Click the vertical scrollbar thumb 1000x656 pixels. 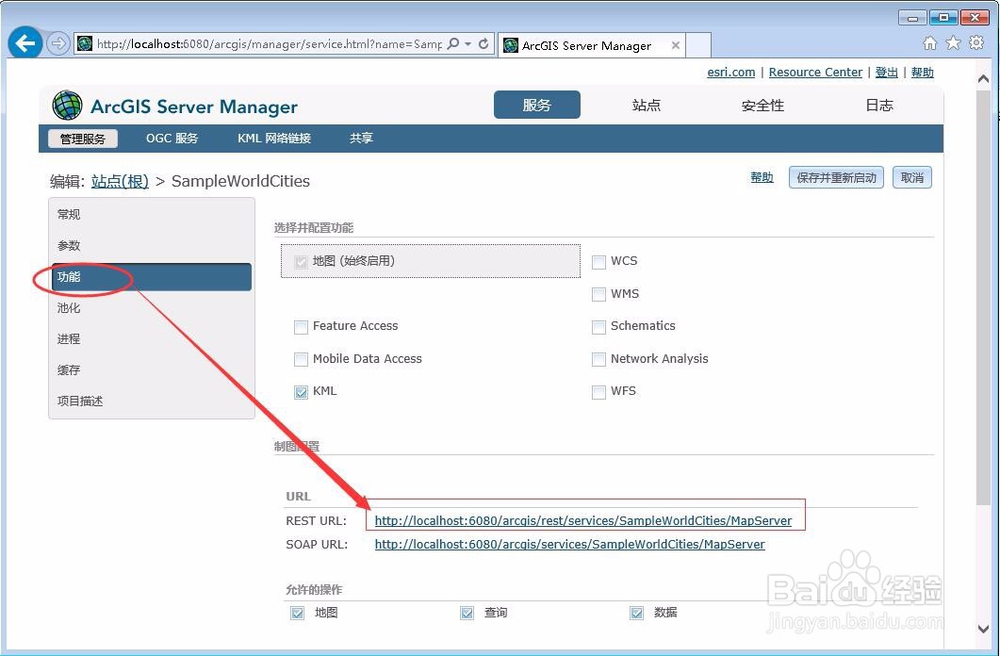pos(983,298)
